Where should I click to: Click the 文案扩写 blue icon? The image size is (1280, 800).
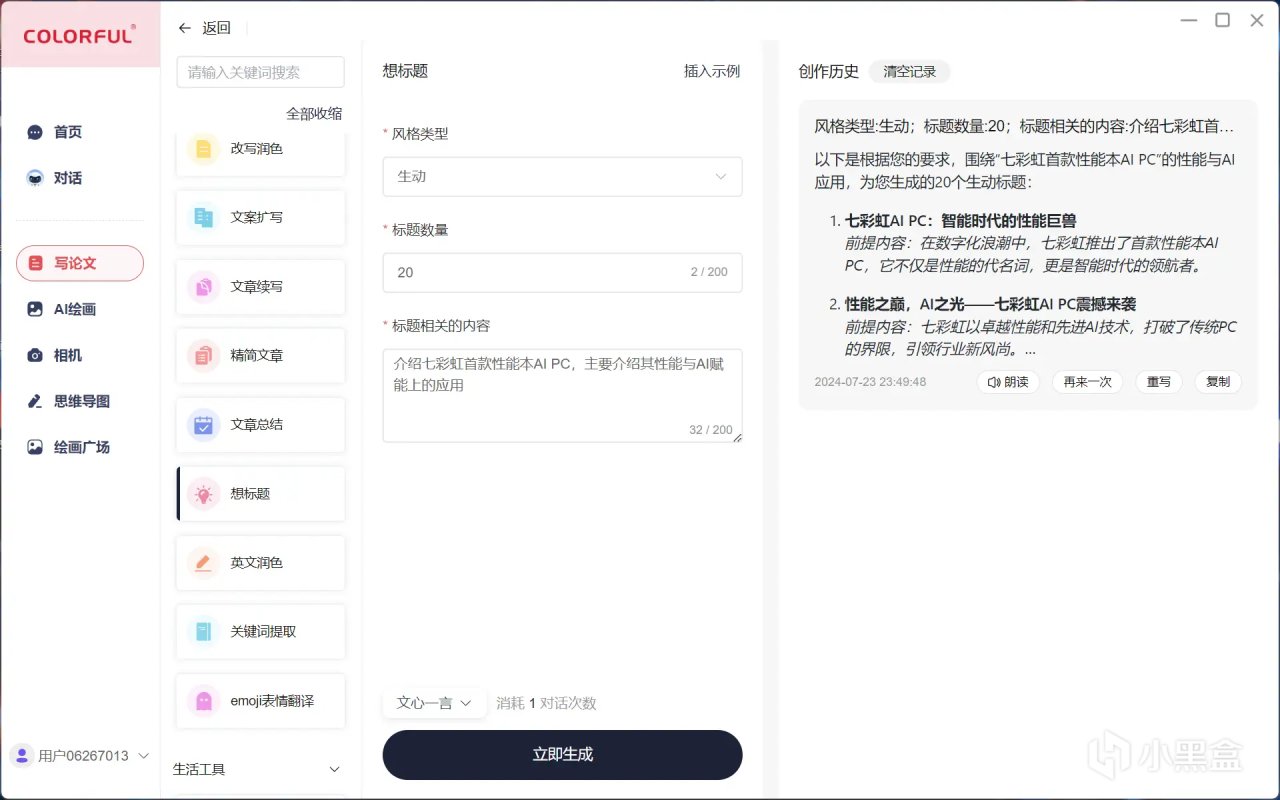click(204, 217)
